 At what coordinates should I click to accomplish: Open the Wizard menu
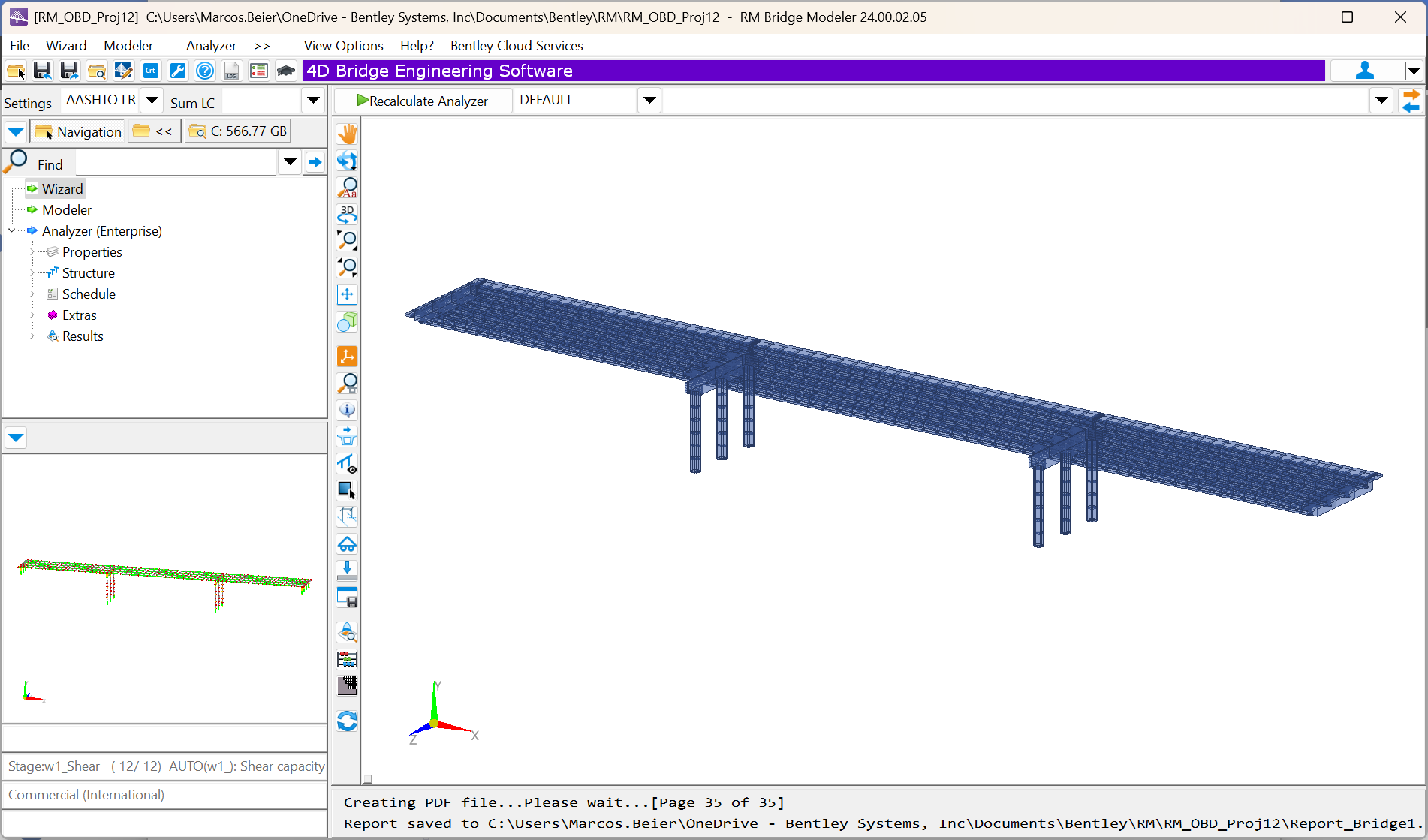66,46
